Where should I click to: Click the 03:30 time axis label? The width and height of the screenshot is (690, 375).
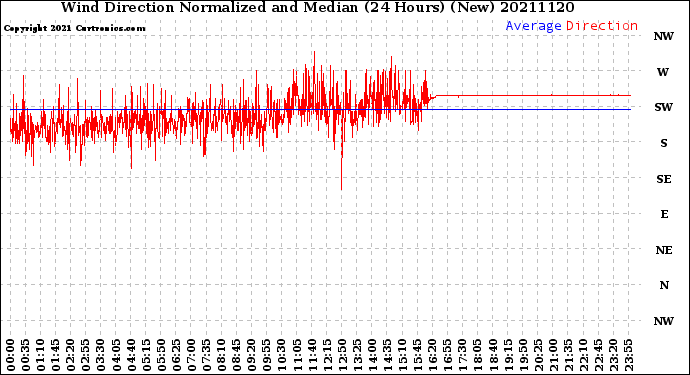(101, 355)
